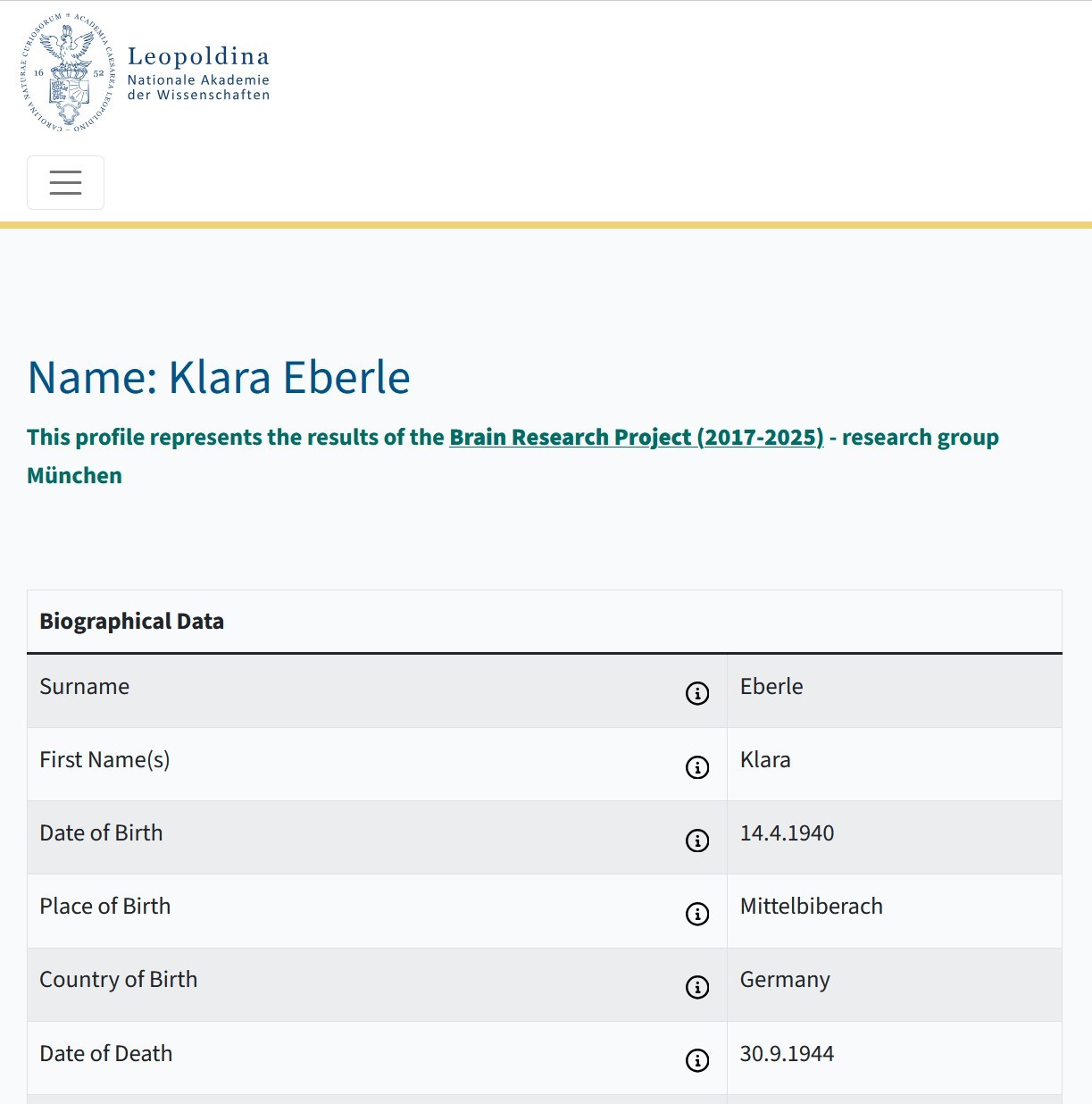Show info for the Place of Birth field
This screenshot has height=1104, width=1092.
coord(697,914)
